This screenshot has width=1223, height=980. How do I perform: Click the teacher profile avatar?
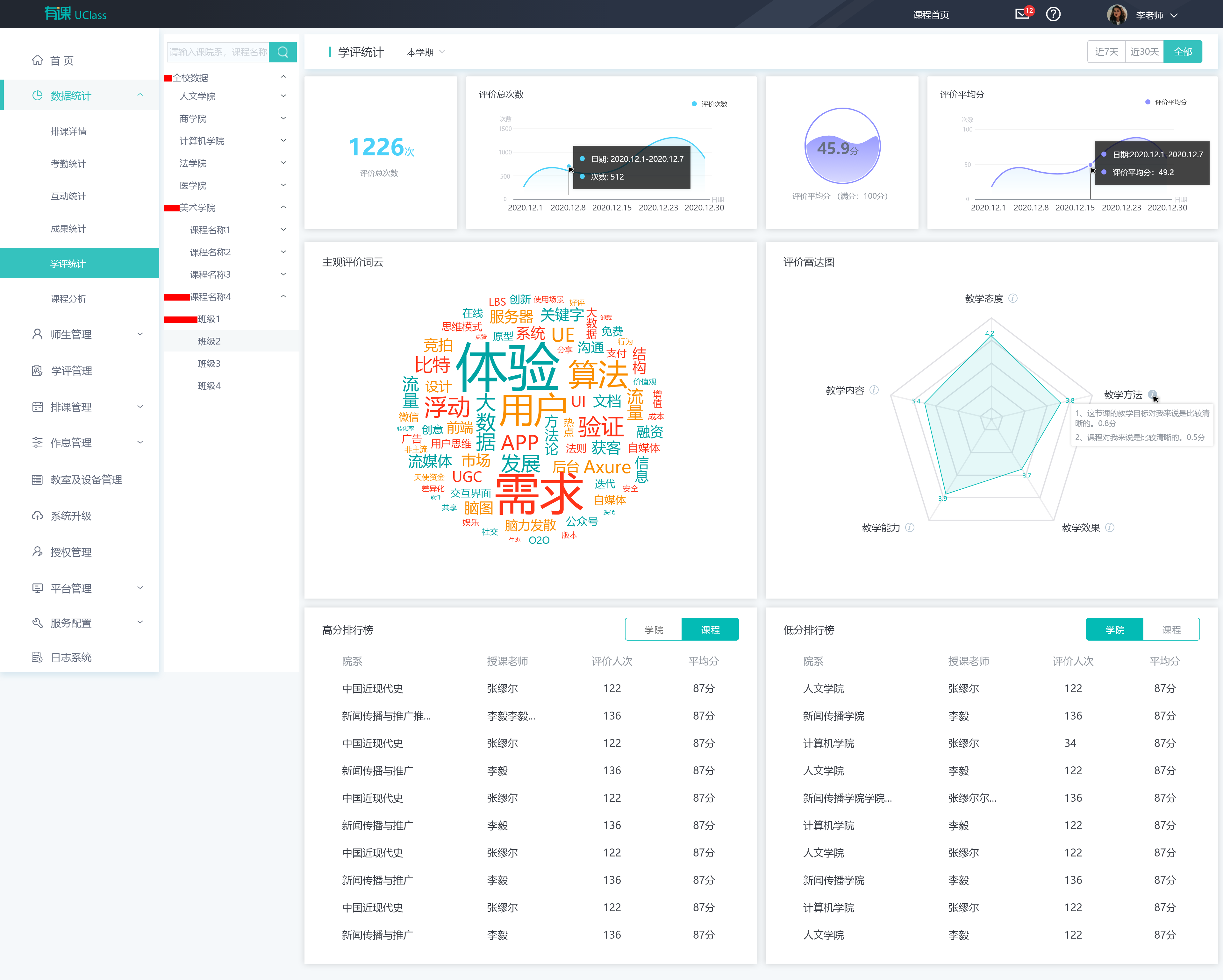pyautogui.click(x=1117, y=15)
